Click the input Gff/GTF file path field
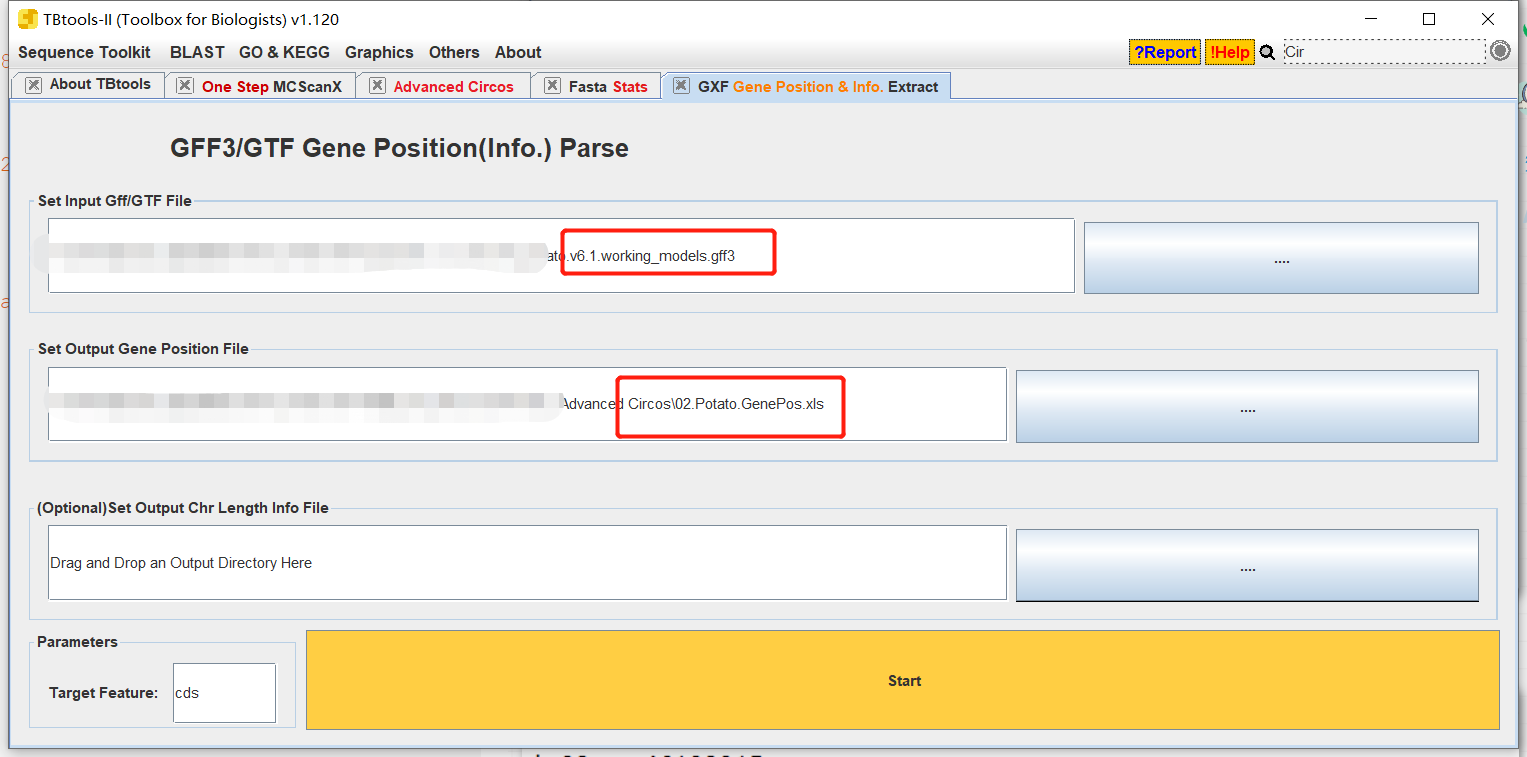The height and width of the screenshot is (757, 1527). point(561,256)
